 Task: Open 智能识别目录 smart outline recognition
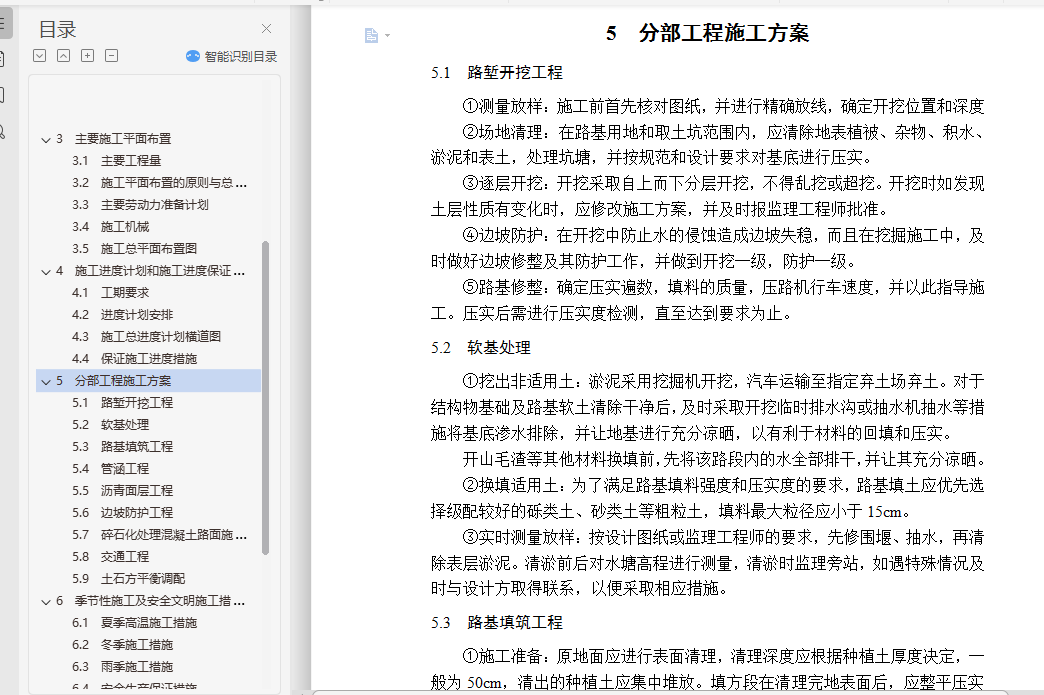pyautogui.click(x=232, y=57)
